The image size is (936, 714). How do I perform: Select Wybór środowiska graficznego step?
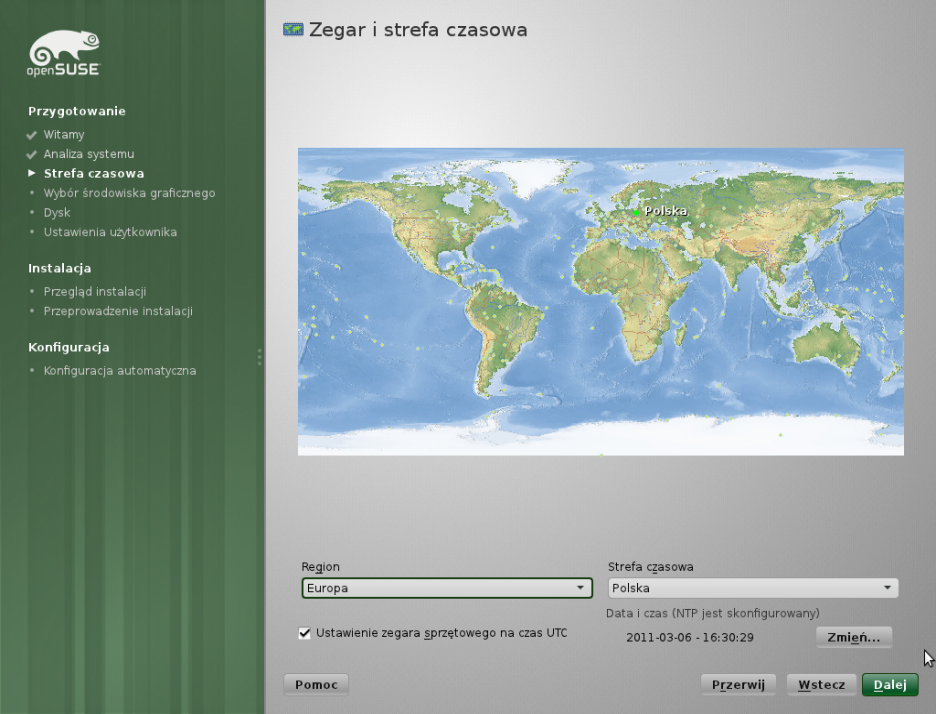[129, 193]
